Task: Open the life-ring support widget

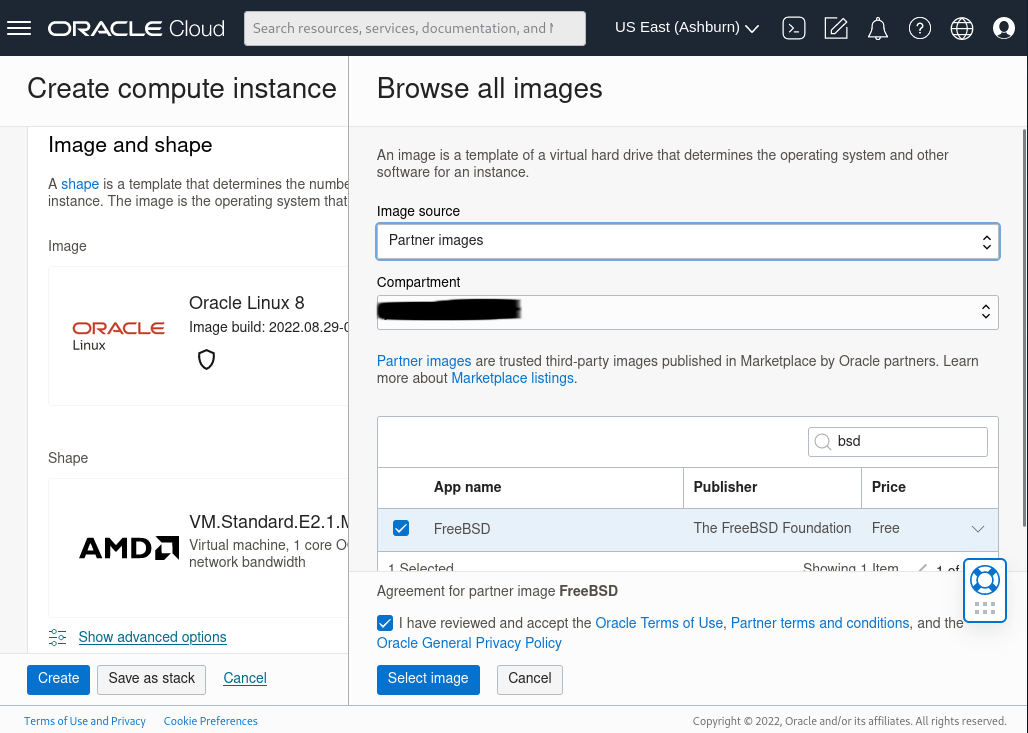Action: tap(985, 580)
